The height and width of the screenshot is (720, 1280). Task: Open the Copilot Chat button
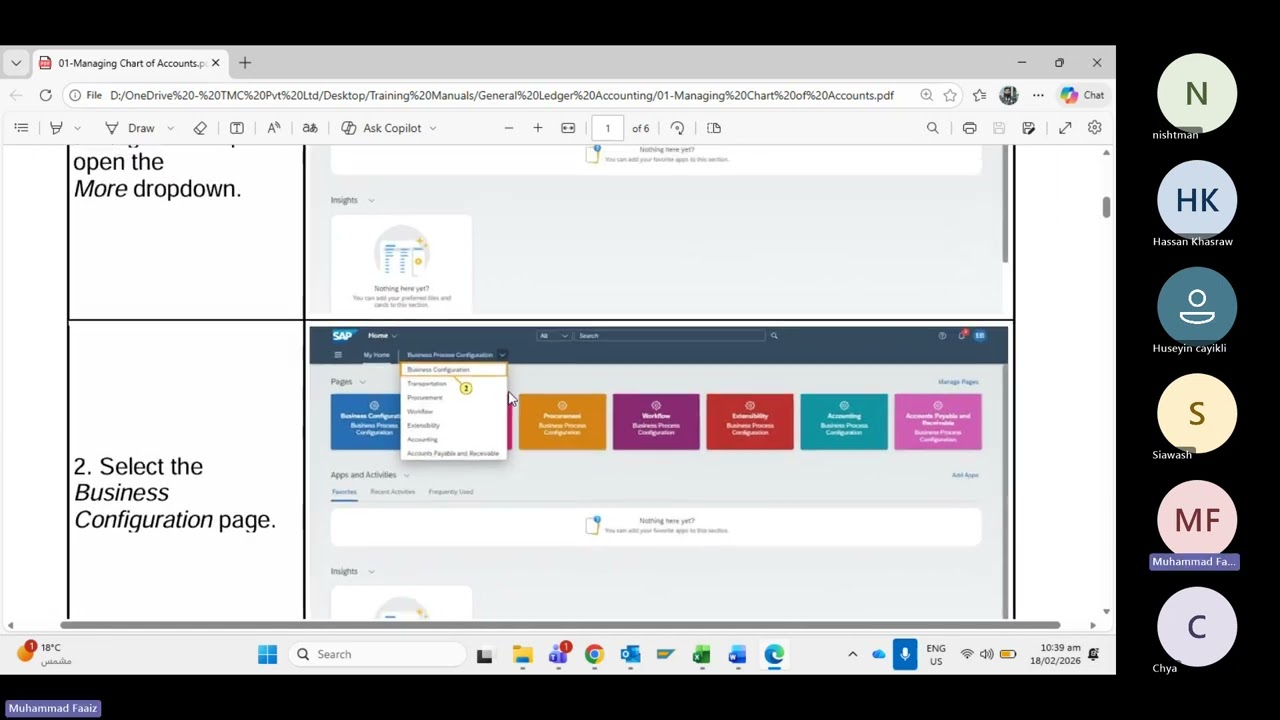[1083, 95]
